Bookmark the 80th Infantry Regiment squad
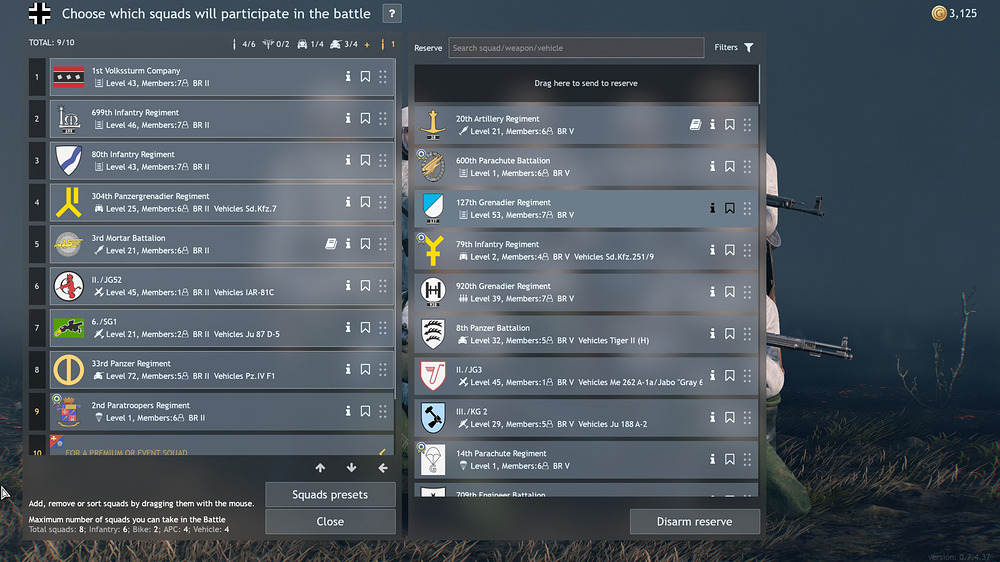This screenshot has height=562, width=1000. pos(365,160)
